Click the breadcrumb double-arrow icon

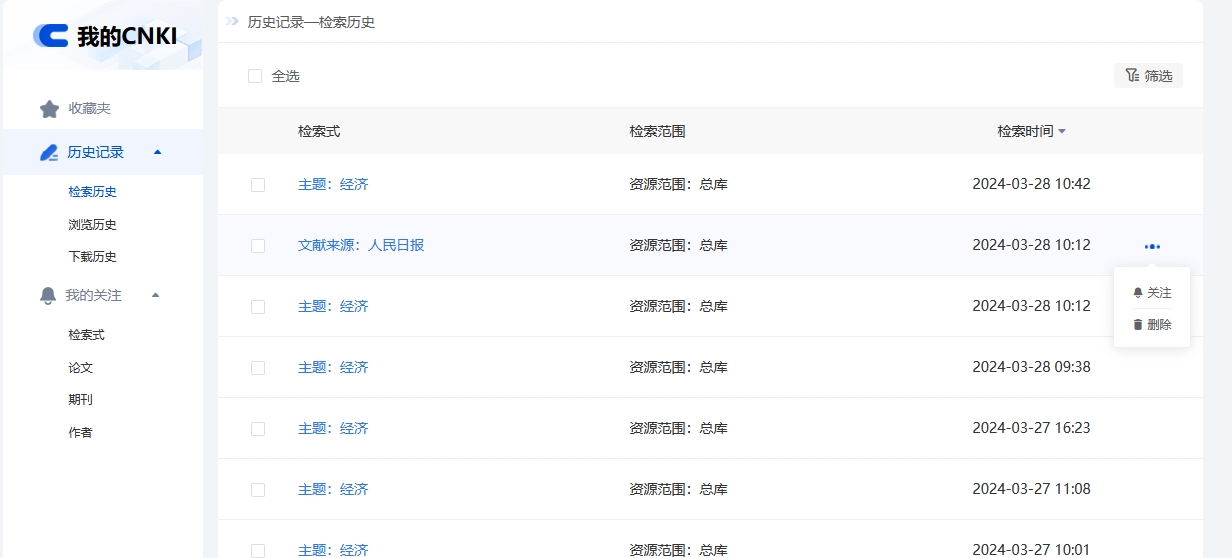click(232, 21)
